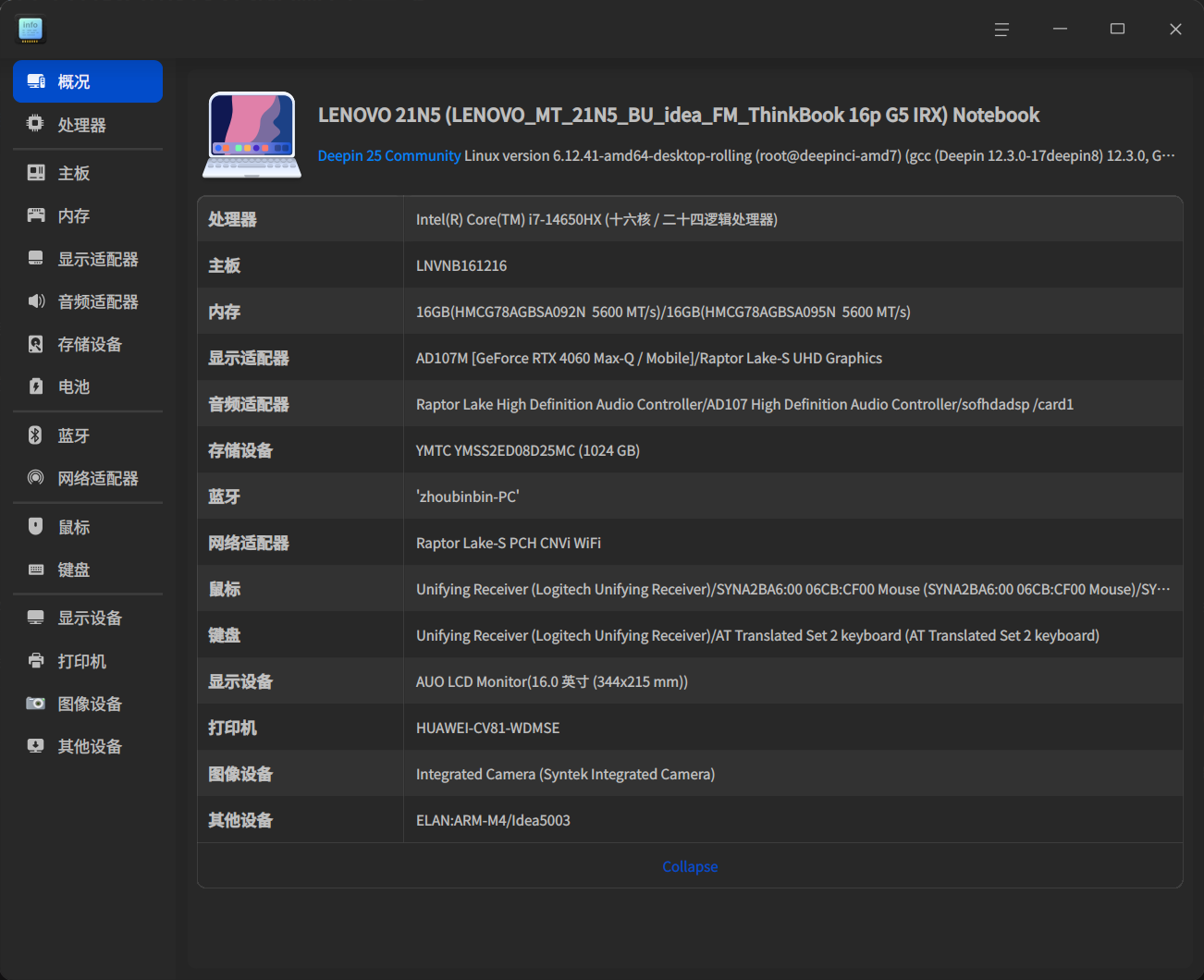Screen dimensions: 1204x980
Task: Open the 电池 battery icon
Action: (x=36, y=386)
